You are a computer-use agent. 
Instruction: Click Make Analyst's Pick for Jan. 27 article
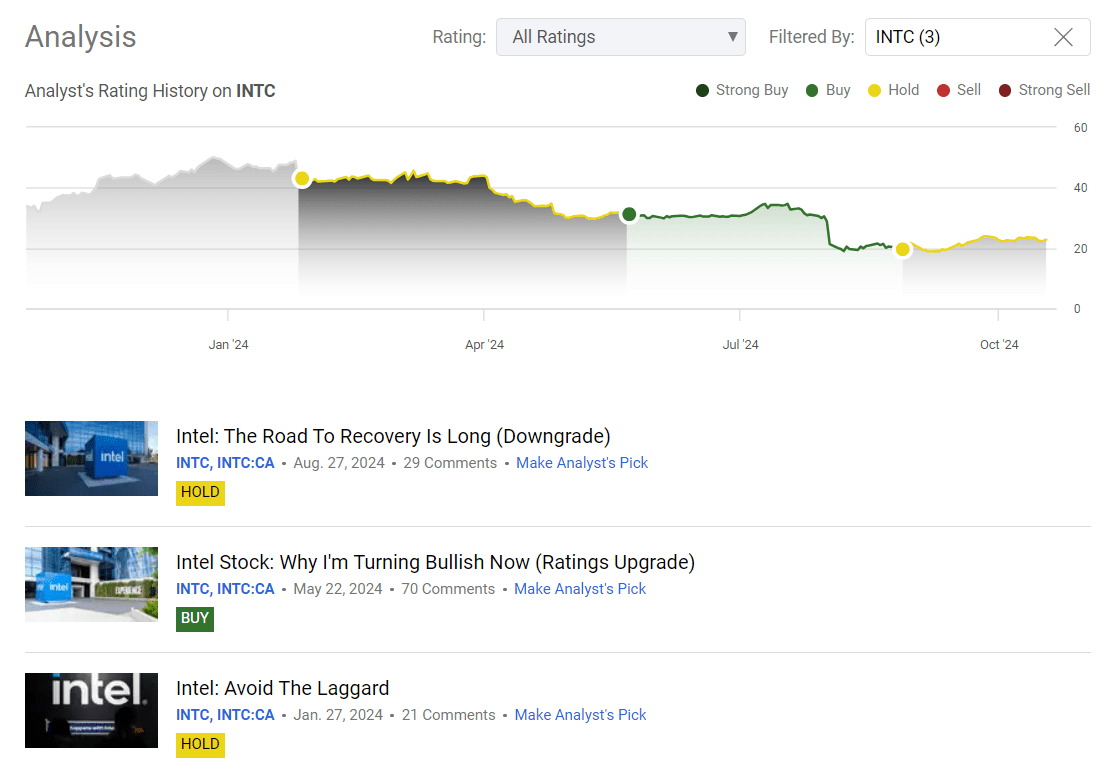tap(580, 715)
